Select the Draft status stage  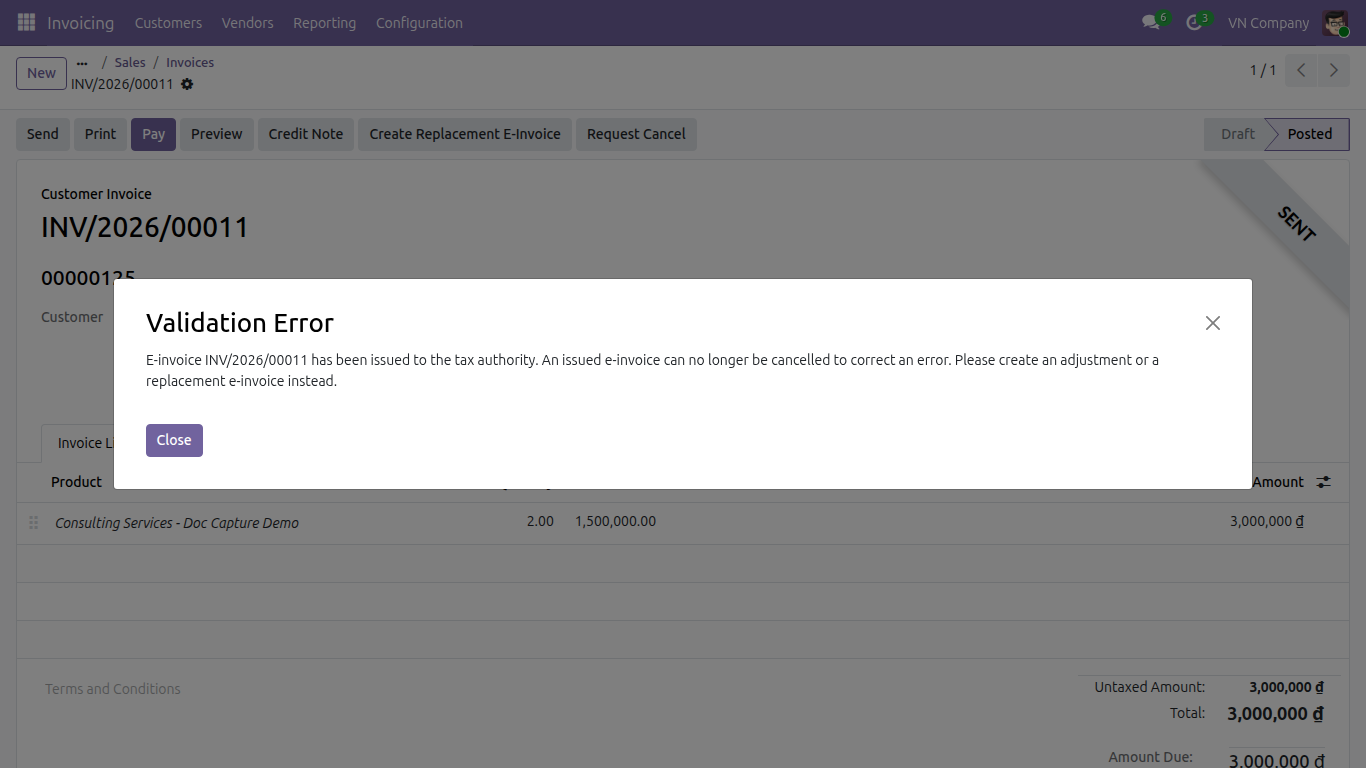pyautogui.click(x=1235, y=134)
